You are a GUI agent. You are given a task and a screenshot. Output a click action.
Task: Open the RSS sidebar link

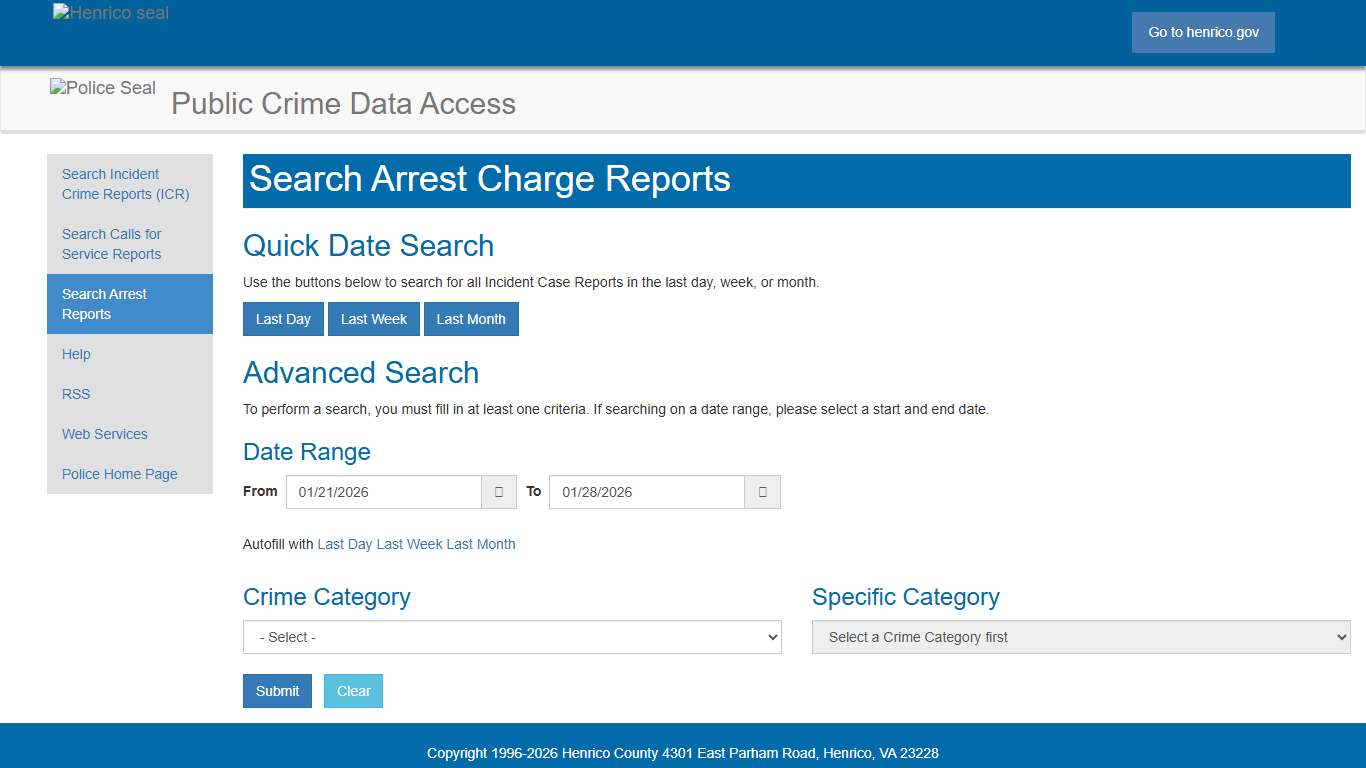point(75,394)
